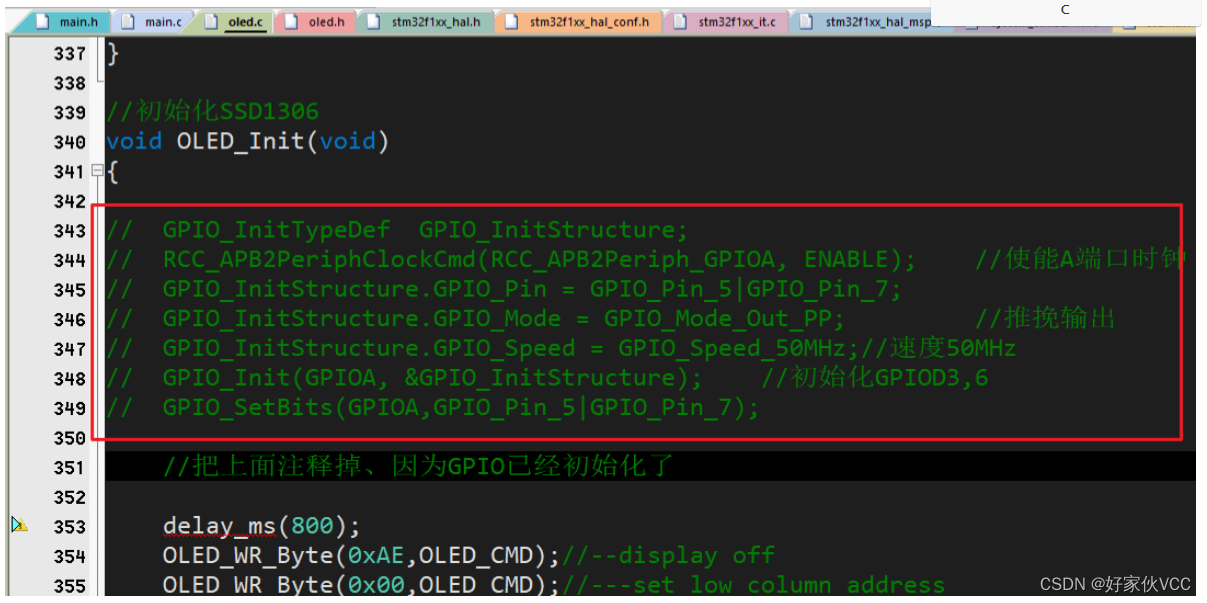Click line number 350 in the gutter
Viewport: 1207px width, 603px height.
click(x=69, y=438)
